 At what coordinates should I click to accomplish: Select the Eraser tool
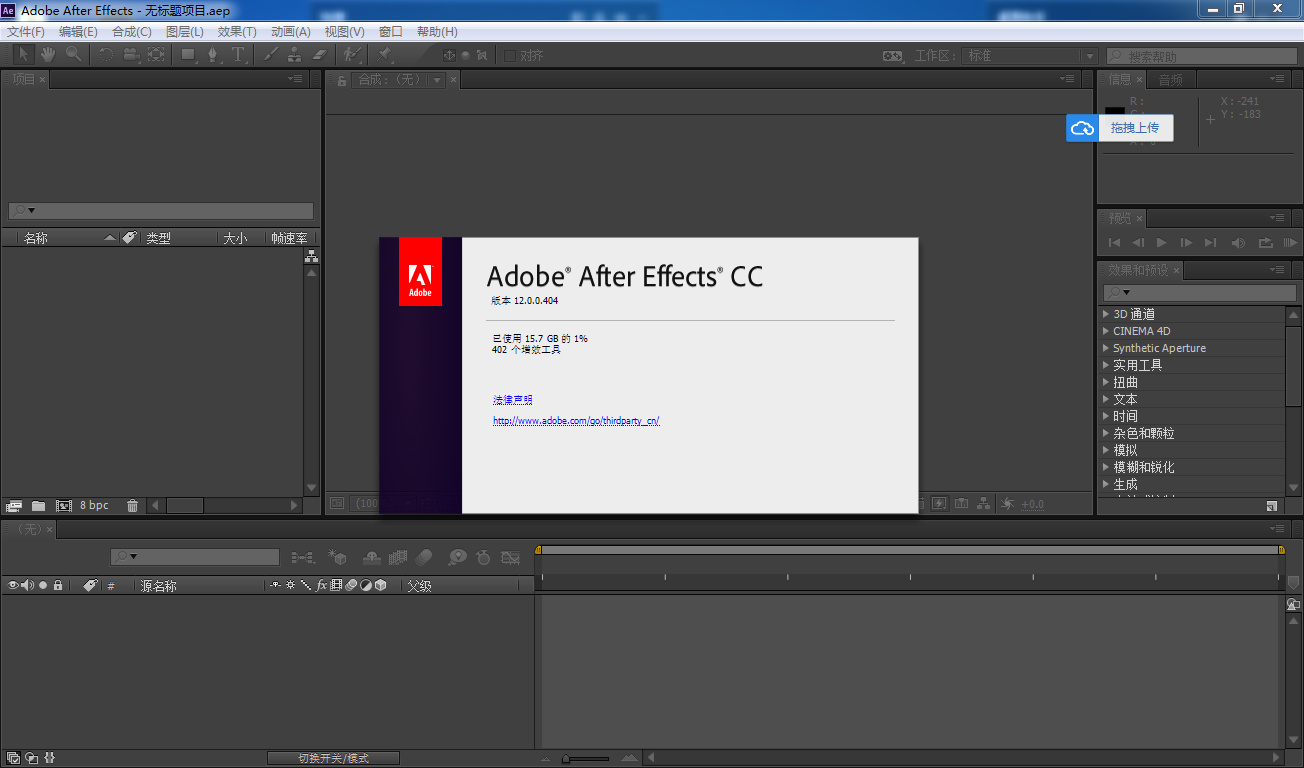tap(320, 55)
